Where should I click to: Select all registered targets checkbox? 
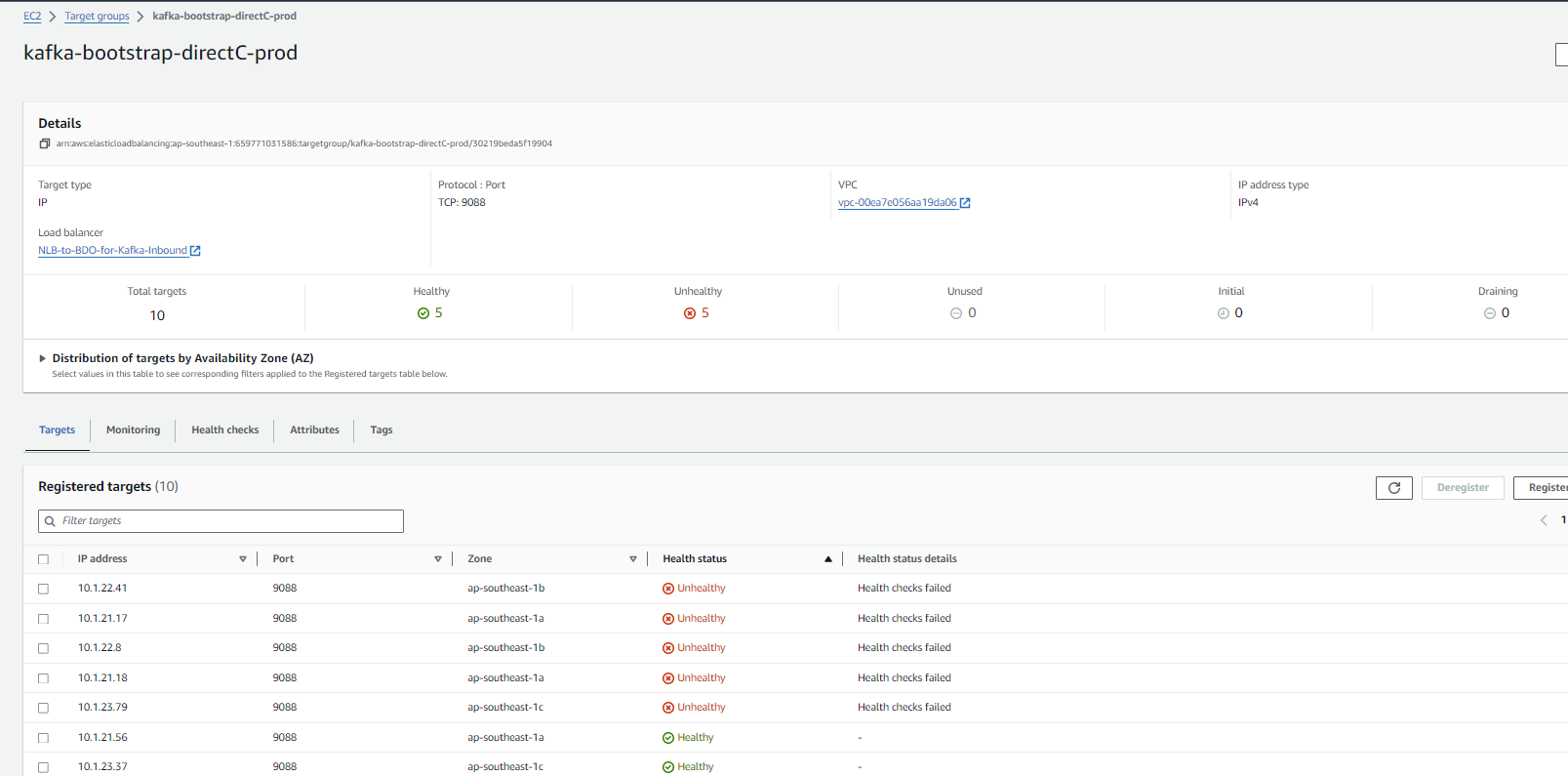[x=43, y=559]
